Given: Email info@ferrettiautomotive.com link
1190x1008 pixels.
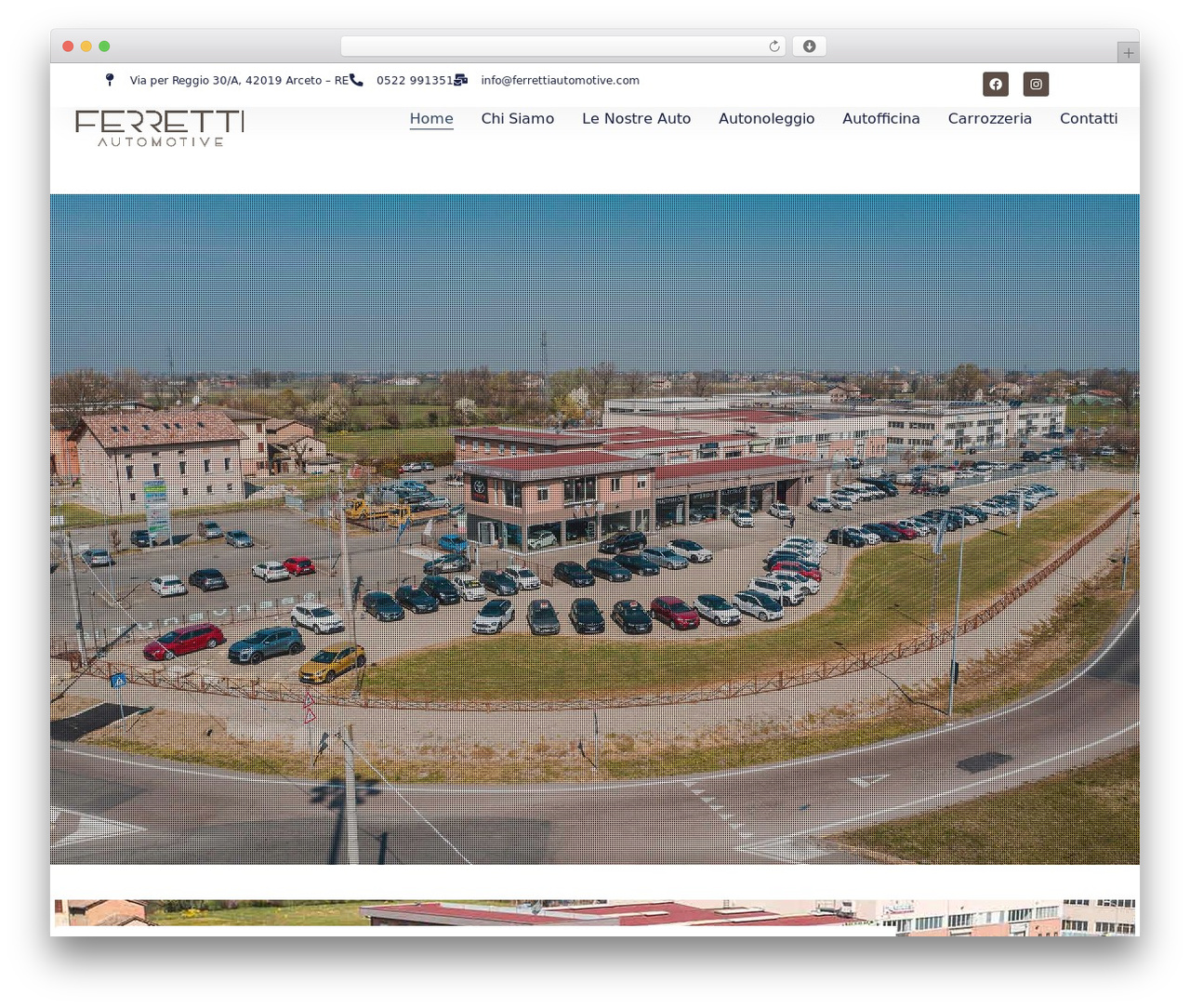Looking at the screenshot, I should (561, 80).
